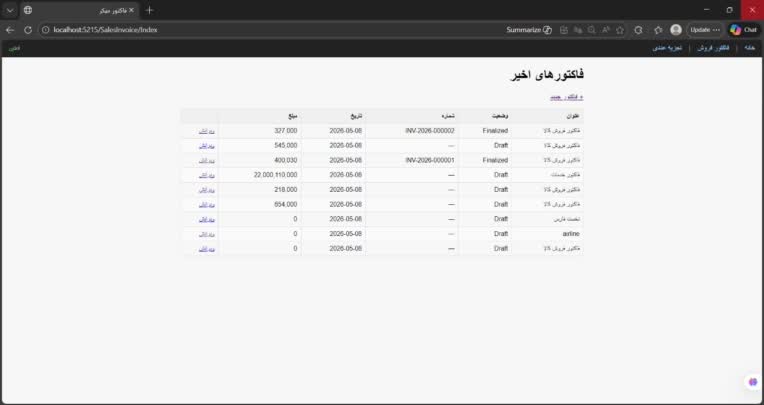Viewport: 764px width, 405px height.
Task: Open the action link for the 654,000 invoice row
Action: tap(207, 204)
